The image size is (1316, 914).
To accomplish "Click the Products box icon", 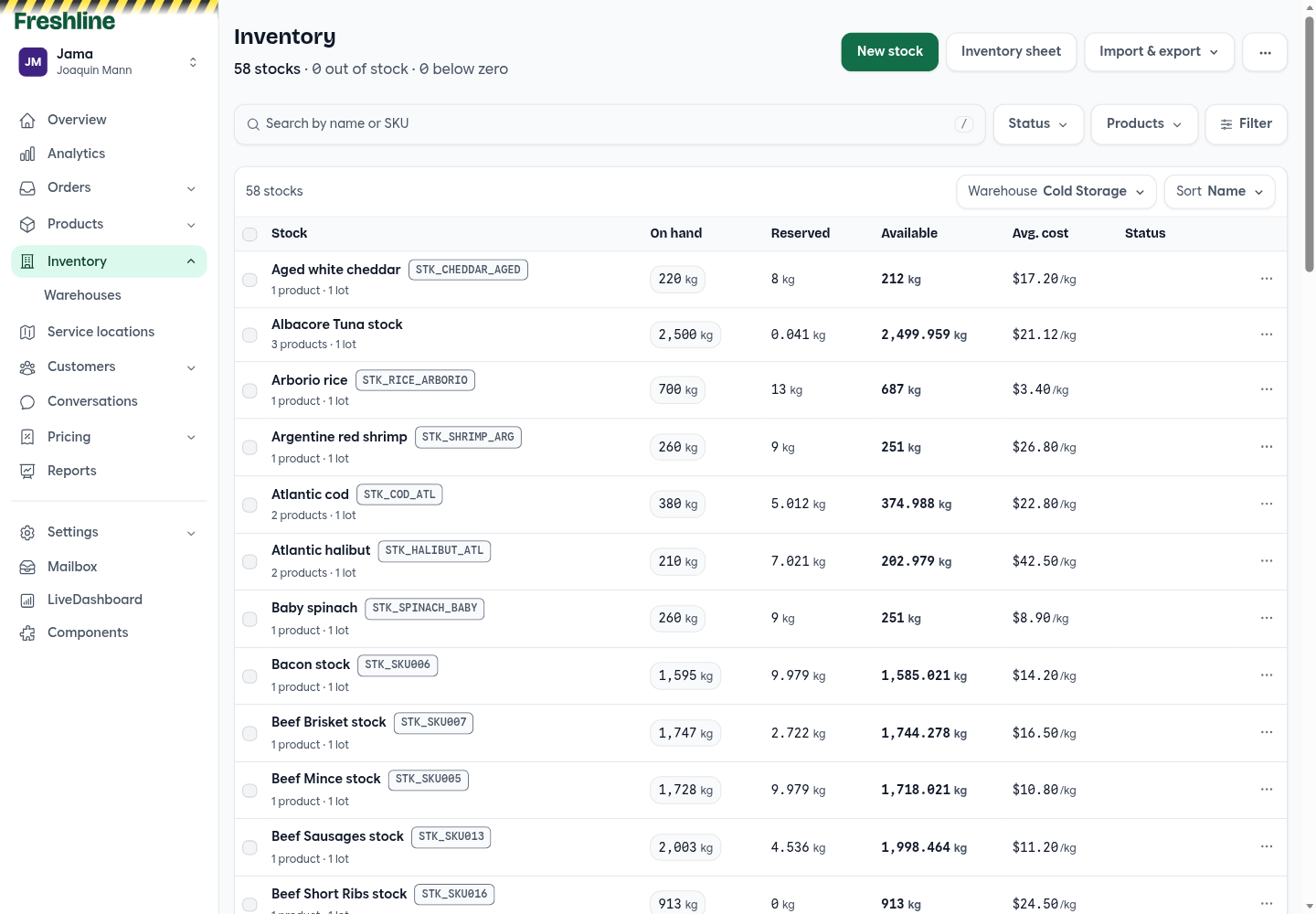I will 27,224.
